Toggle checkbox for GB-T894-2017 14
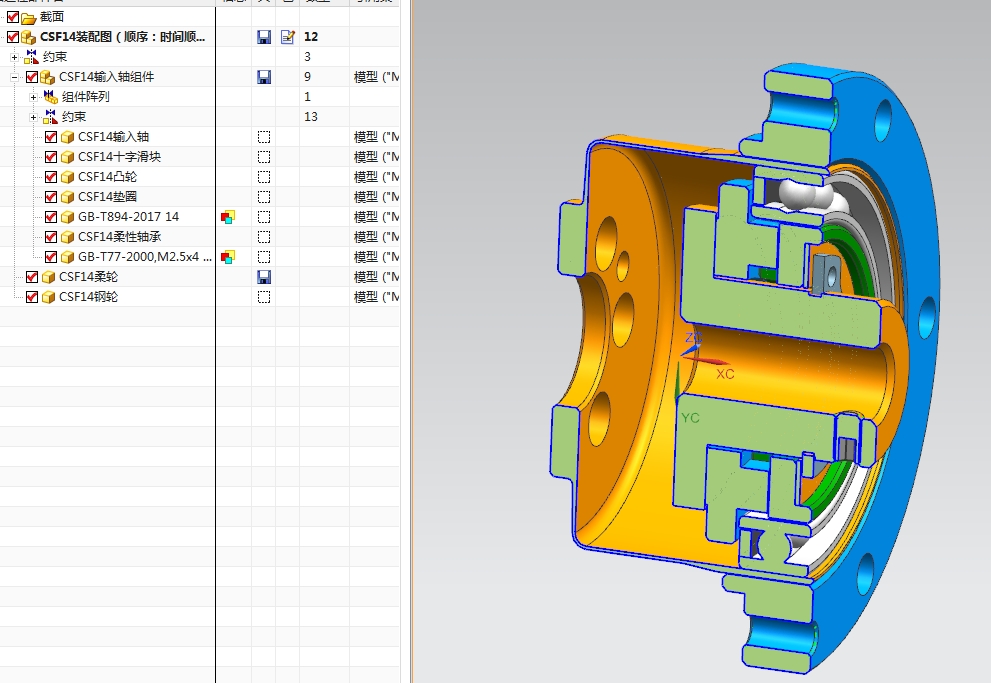This screenshot has width=991, height=683. (x=51, y=217)
